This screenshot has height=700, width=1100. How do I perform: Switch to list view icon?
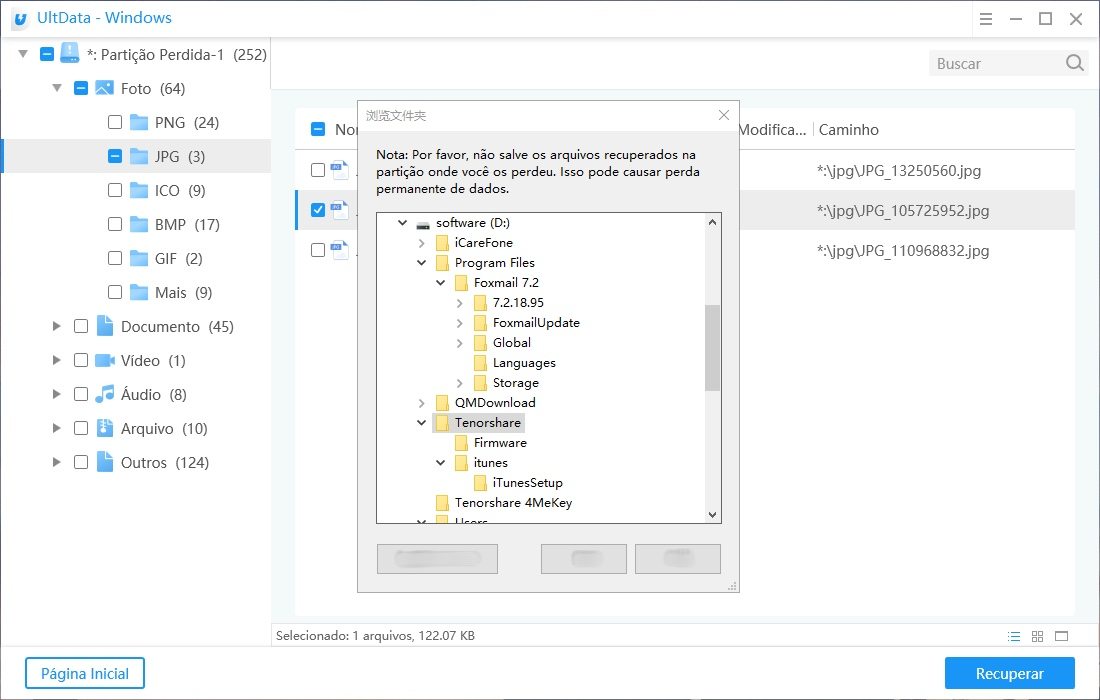point(1014,636)
